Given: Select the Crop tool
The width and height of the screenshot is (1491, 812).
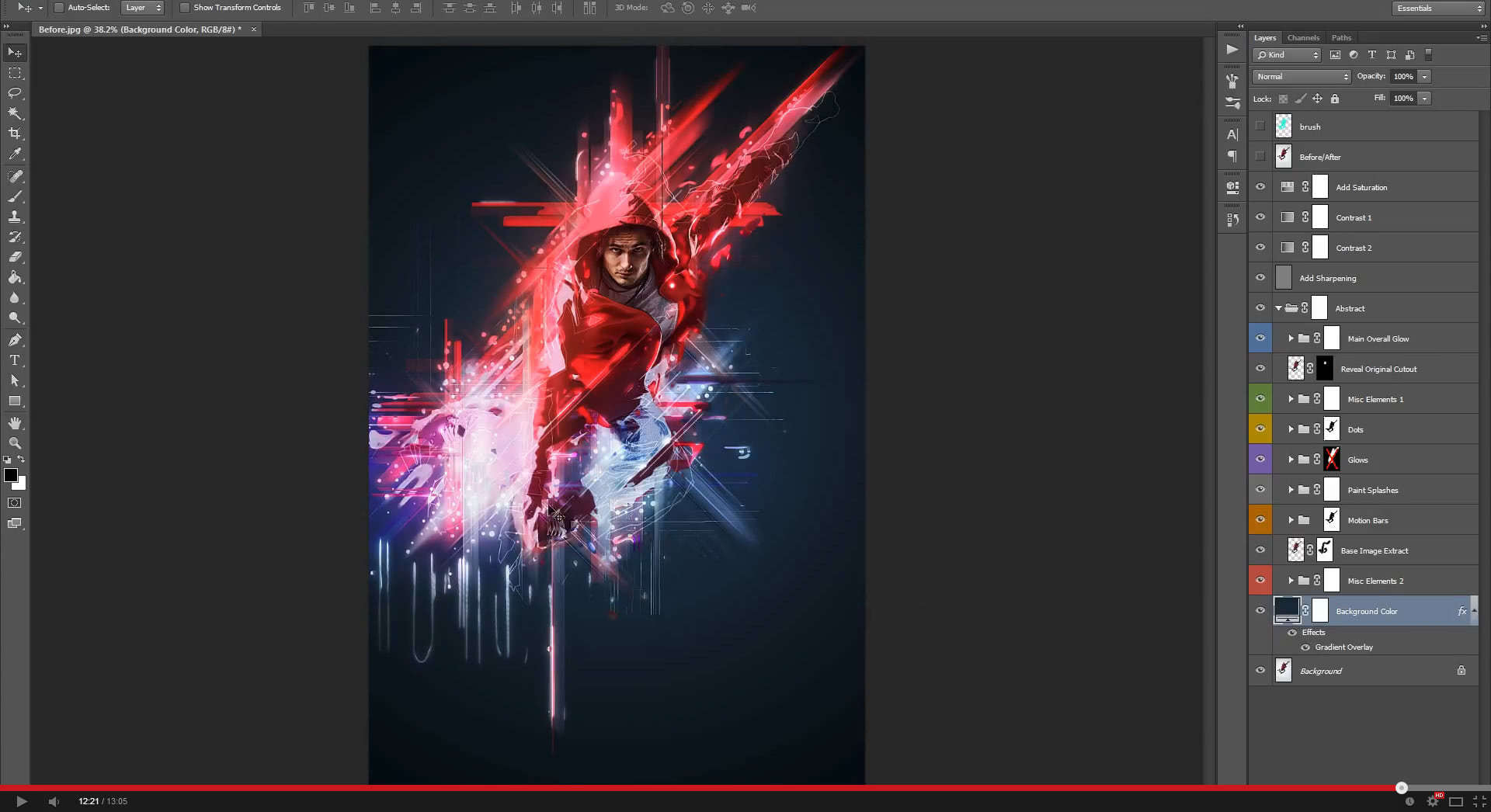Looking at the screenshot, I should (x=15, y=134).
